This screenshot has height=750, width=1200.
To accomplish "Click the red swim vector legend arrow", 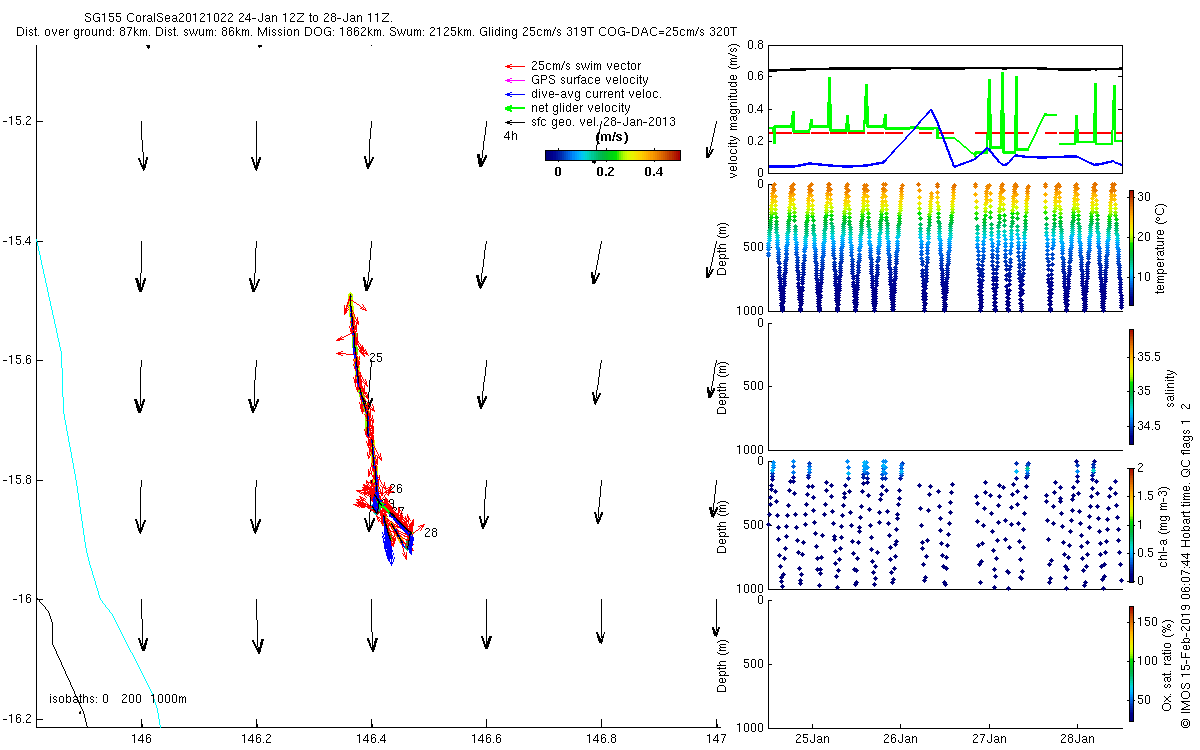I will click(516, 66).
